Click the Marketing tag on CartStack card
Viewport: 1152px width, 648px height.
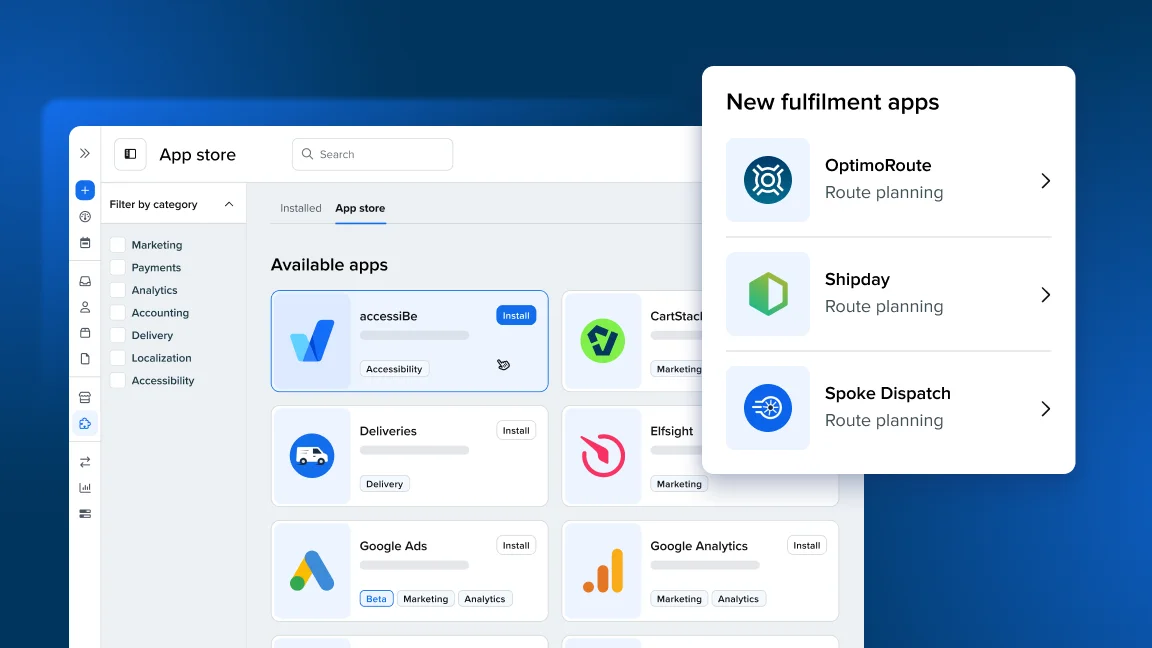[677, 369]
